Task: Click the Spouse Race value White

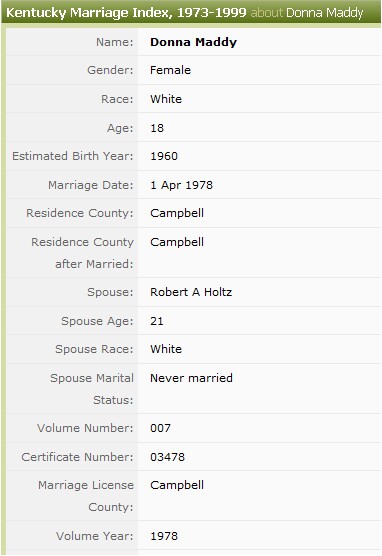Action: pyautogui.click(x=166, y=349)
